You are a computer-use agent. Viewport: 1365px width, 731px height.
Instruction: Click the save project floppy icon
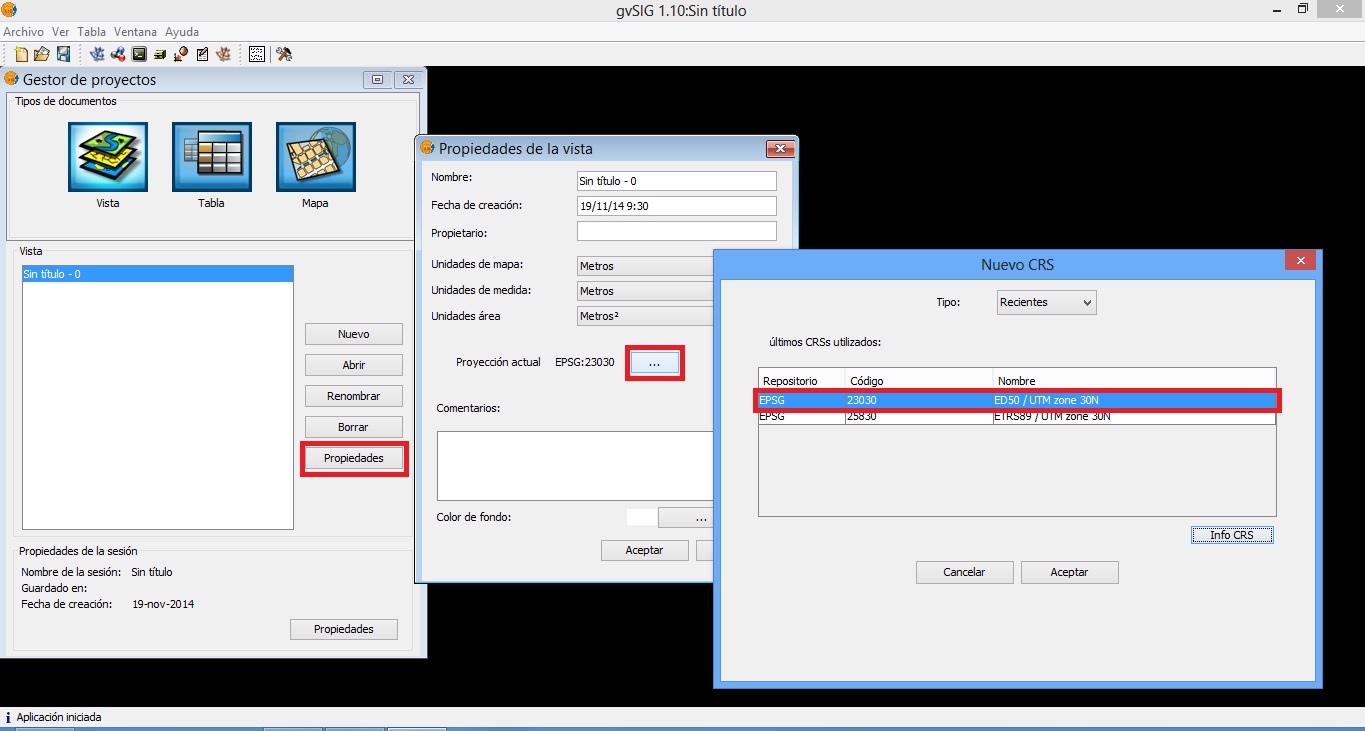[63, 54]
